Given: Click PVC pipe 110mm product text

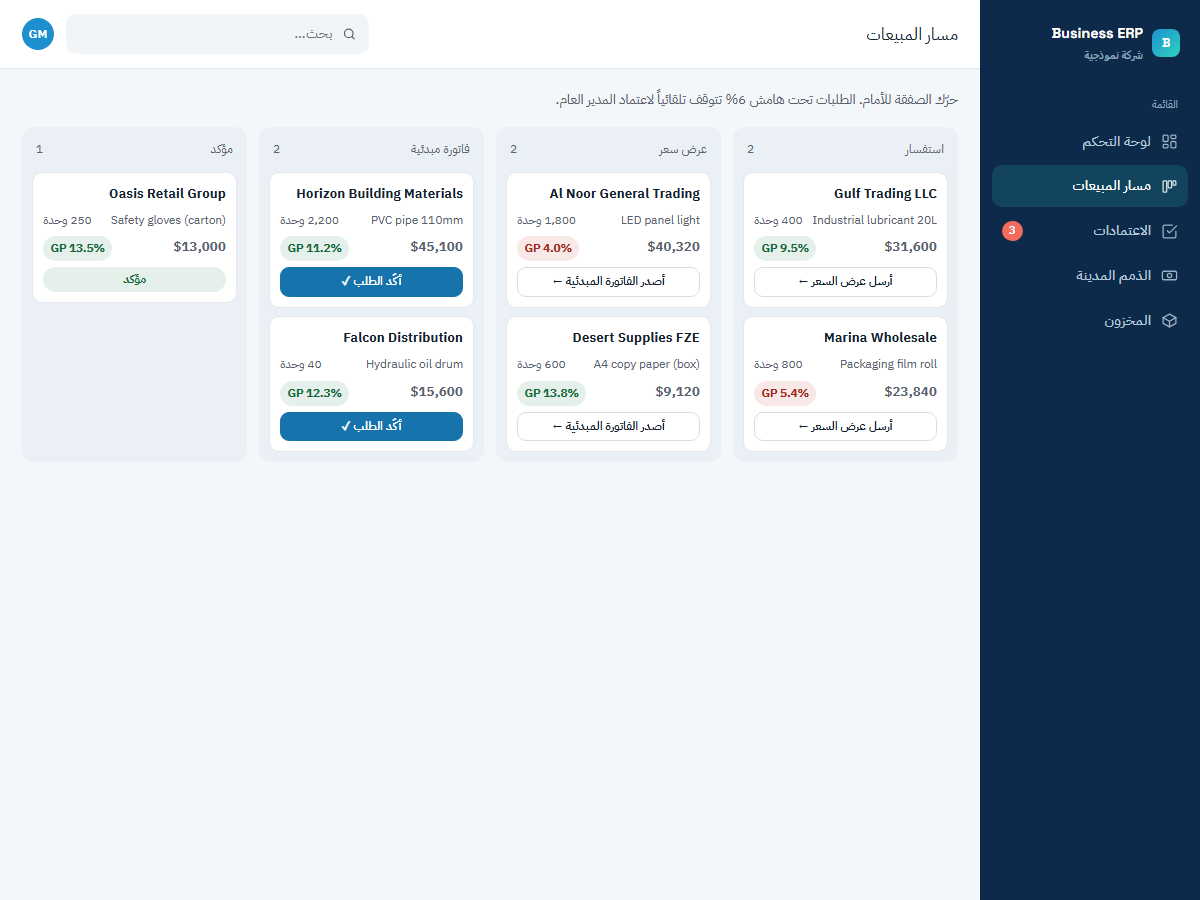Looking at the screenshot, I should tap(417, 220).
